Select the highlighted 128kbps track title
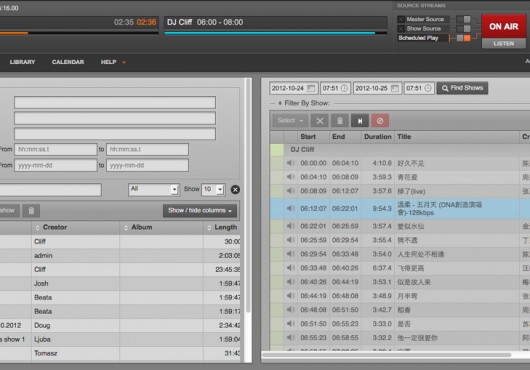This screenshot has width=530, height=370. click(439, 208)
